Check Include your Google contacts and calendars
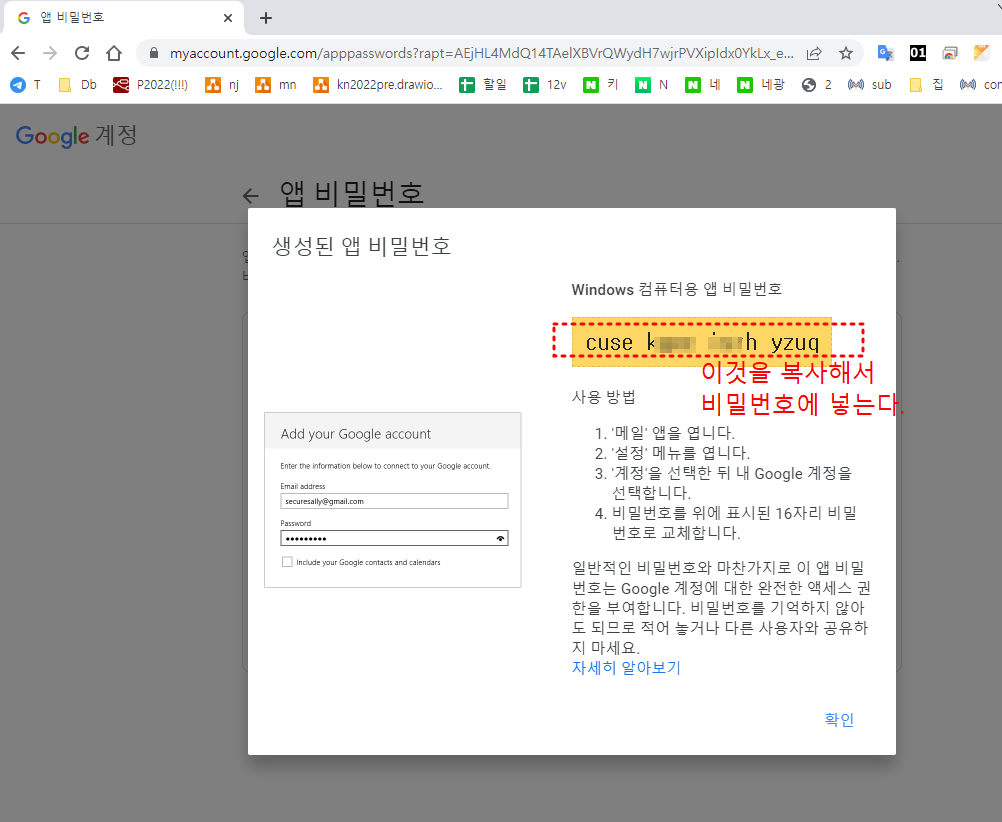The image size is (1002, 822). 287,562
